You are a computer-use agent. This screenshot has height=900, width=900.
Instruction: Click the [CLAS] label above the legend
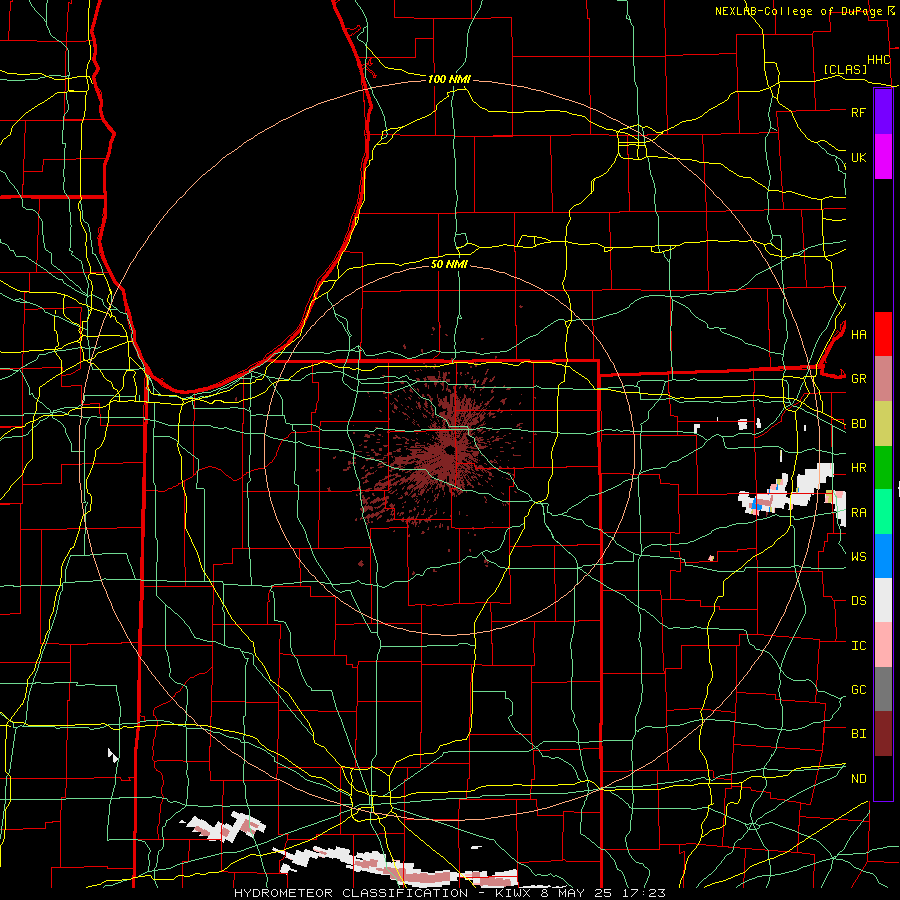[x=845, y=69]
